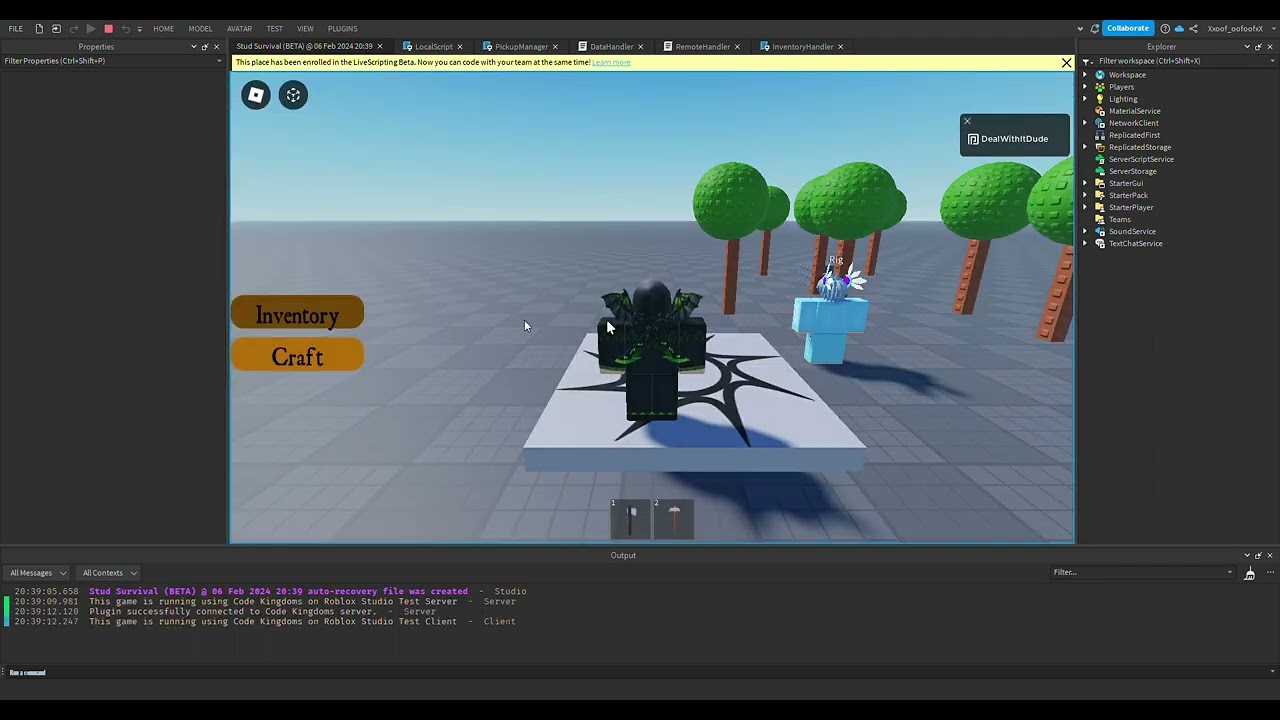The width and height of the screenshot is (1280, 720).
Task: Open the FILE menu
Action: 16,28
